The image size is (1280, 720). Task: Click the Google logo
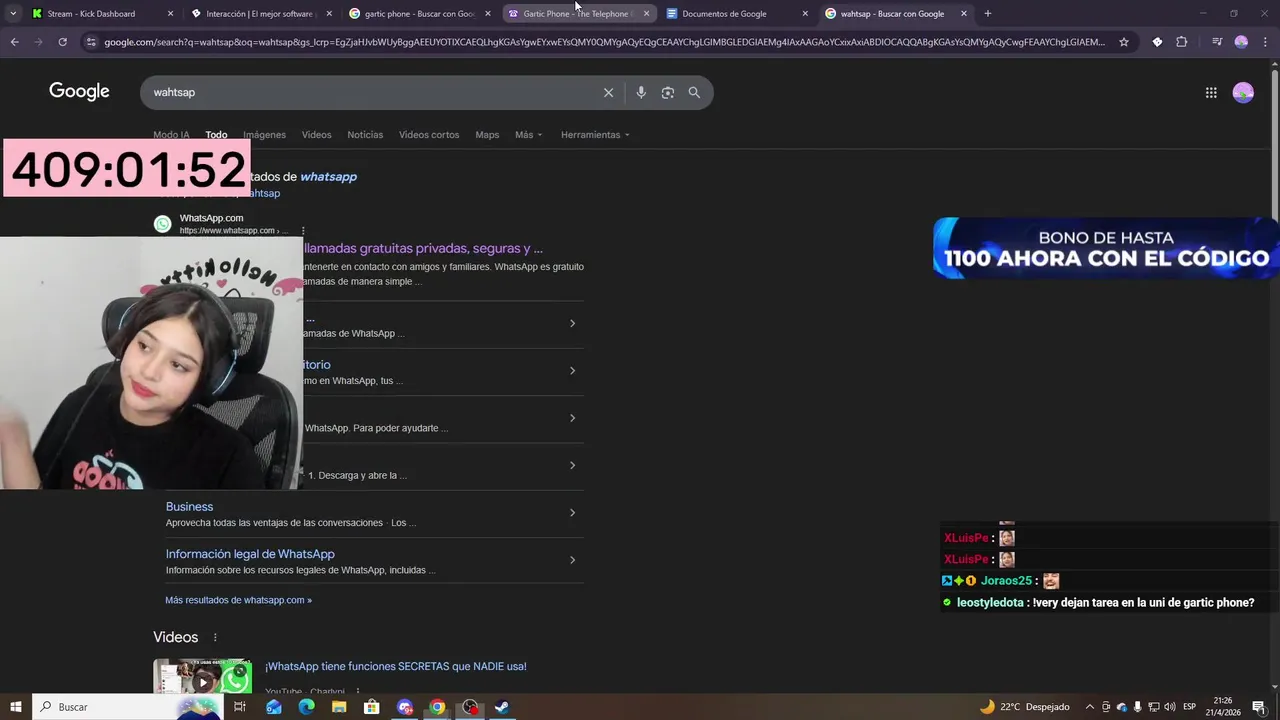79,92
